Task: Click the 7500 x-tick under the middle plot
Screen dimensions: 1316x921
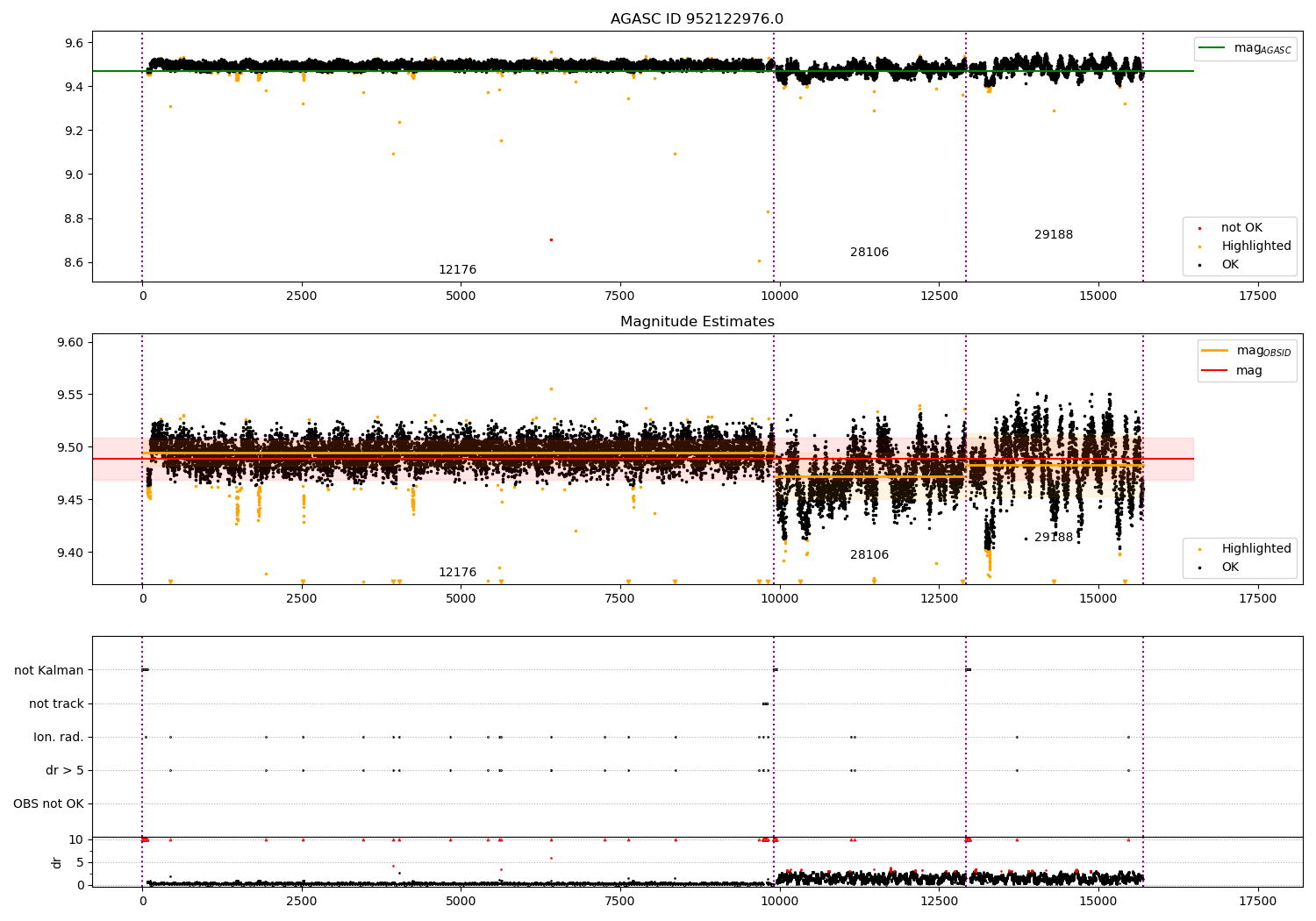Action: [620, 599]
